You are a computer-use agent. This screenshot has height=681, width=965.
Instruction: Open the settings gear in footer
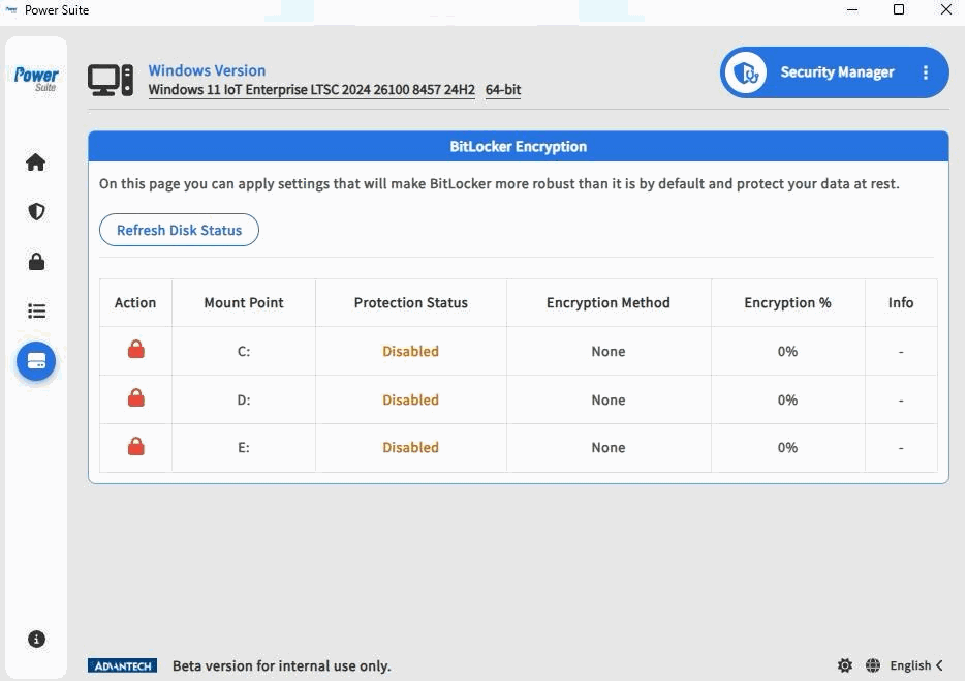[x=845, y=665]
